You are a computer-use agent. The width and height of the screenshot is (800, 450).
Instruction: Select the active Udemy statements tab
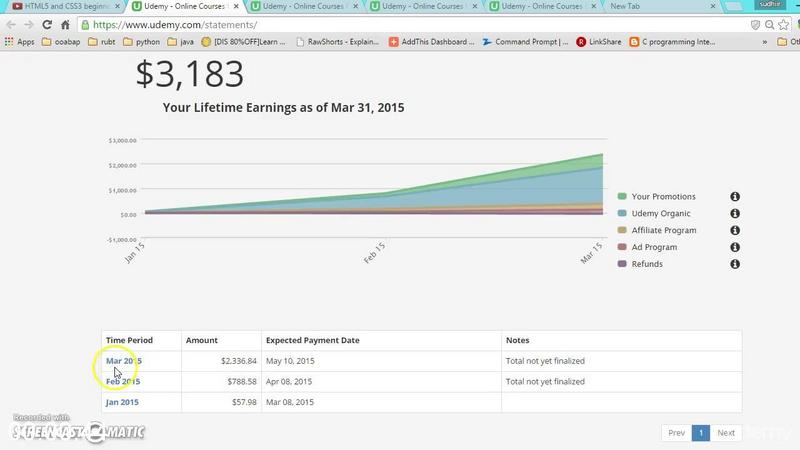pyautogui.click(x=183, y=6)
